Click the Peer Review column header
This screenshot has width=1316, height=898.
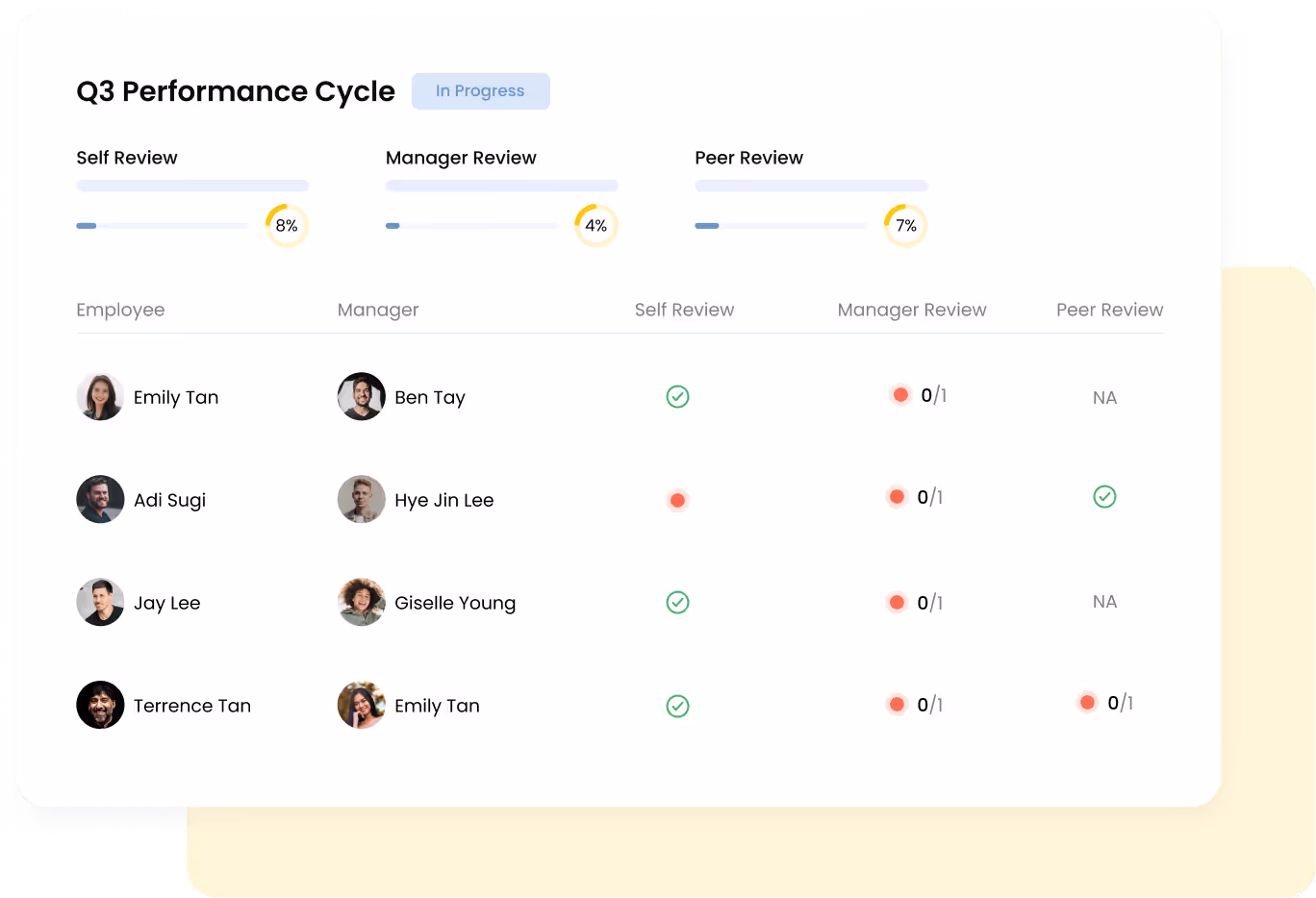click(x=1110, y=310)
